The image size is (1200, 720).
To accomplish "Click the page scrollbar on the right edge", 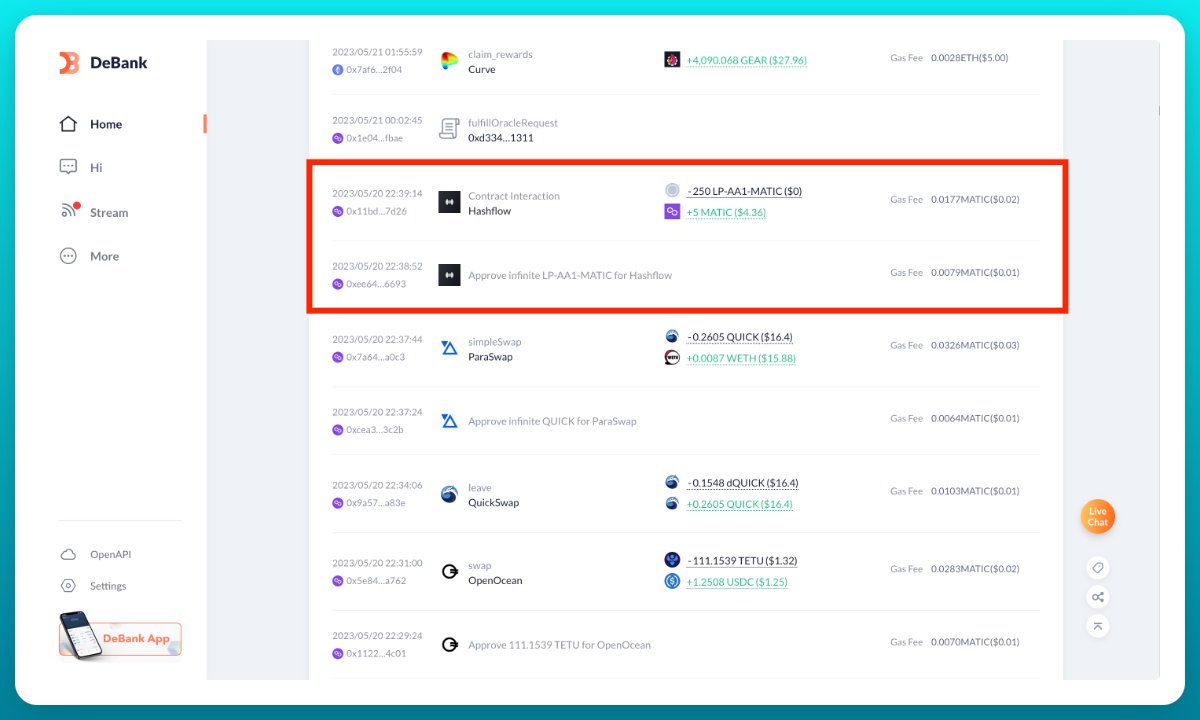I will [1159, 111].
